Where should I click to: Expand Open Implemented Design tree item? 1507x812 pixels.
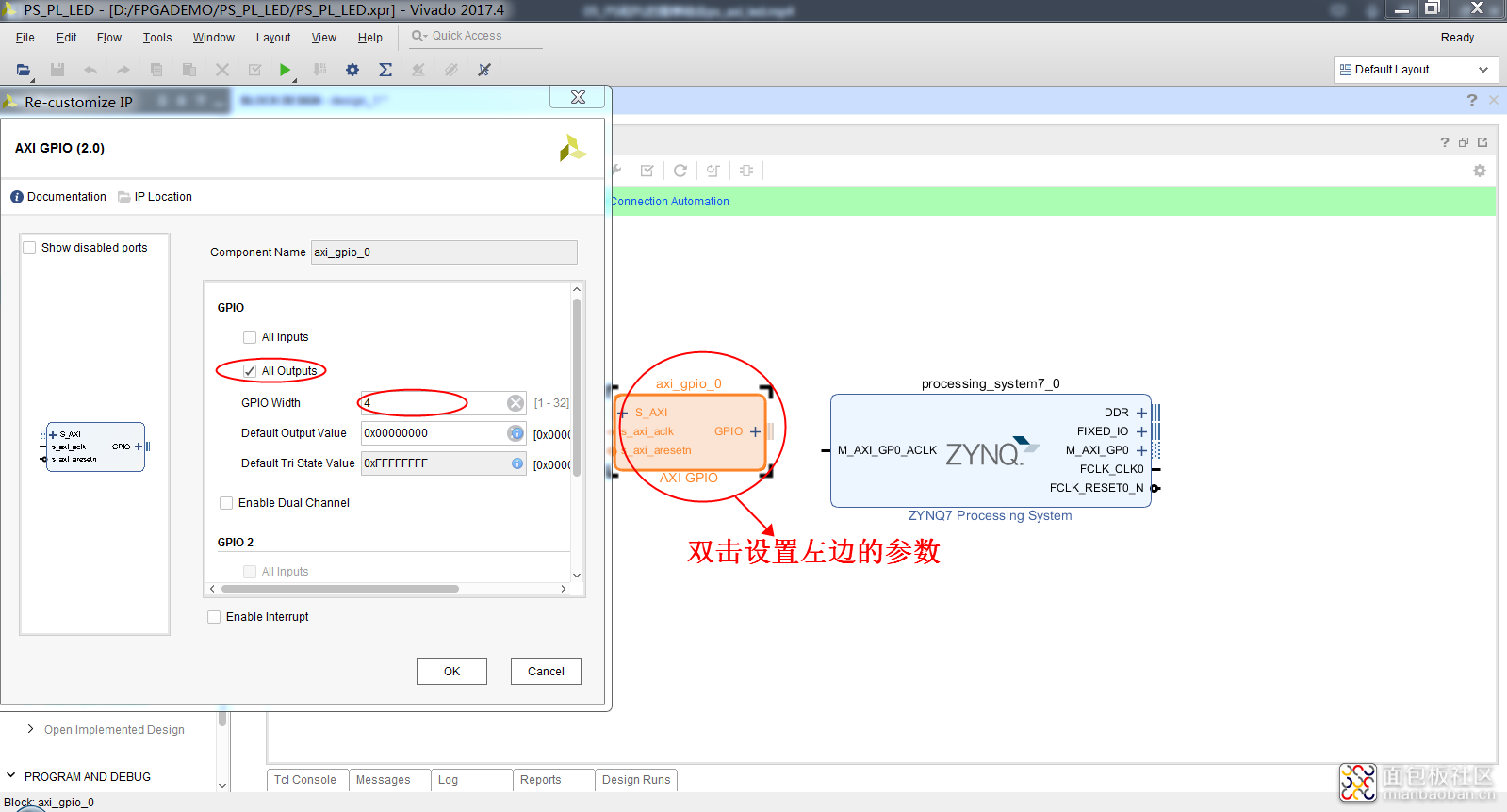tap(30, 729)
